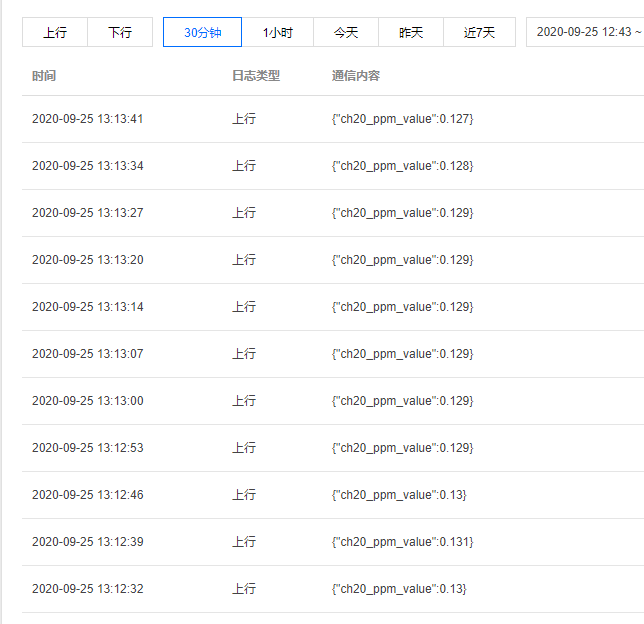This screenshot has width=644, height=624.
Task: Switch to the 1小时 time range
Action: tap(278, 32)
